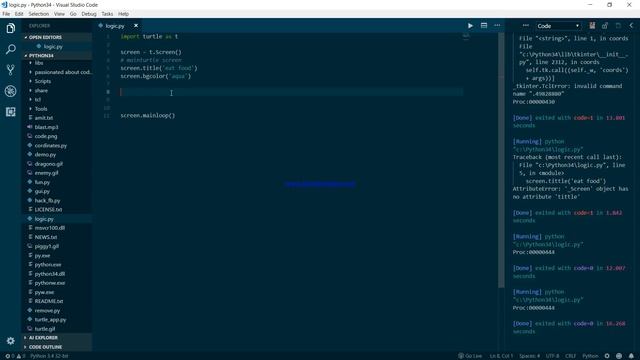Open the View menu
Image resolution: width=640 pixels, height=360 pixels.
point(59,14)
